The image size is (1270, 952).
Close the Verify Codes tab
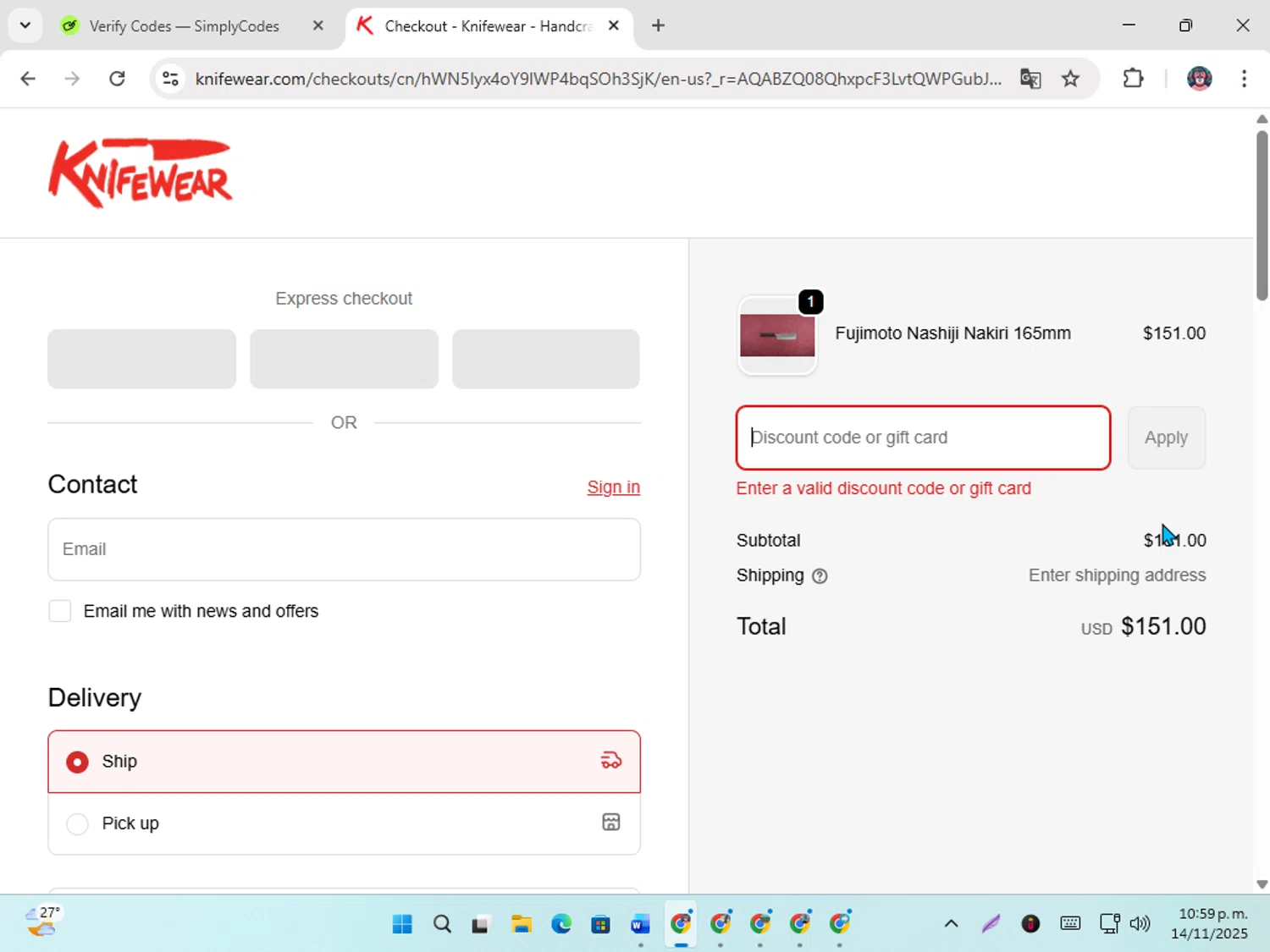(x=318, y=25)
